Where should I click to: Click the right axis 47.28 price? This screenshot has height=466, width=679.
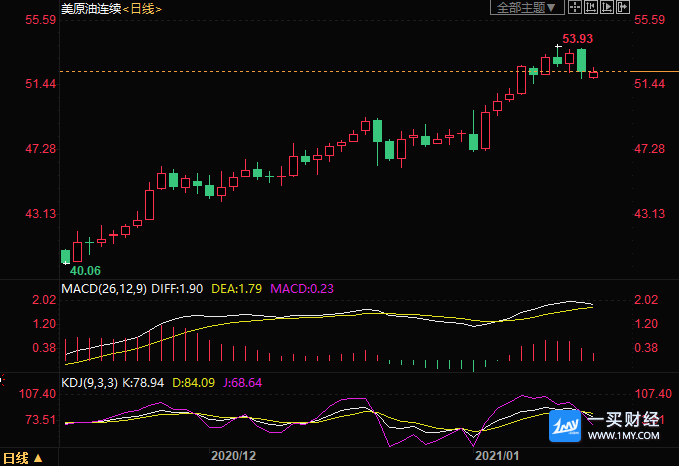[649, 149]
